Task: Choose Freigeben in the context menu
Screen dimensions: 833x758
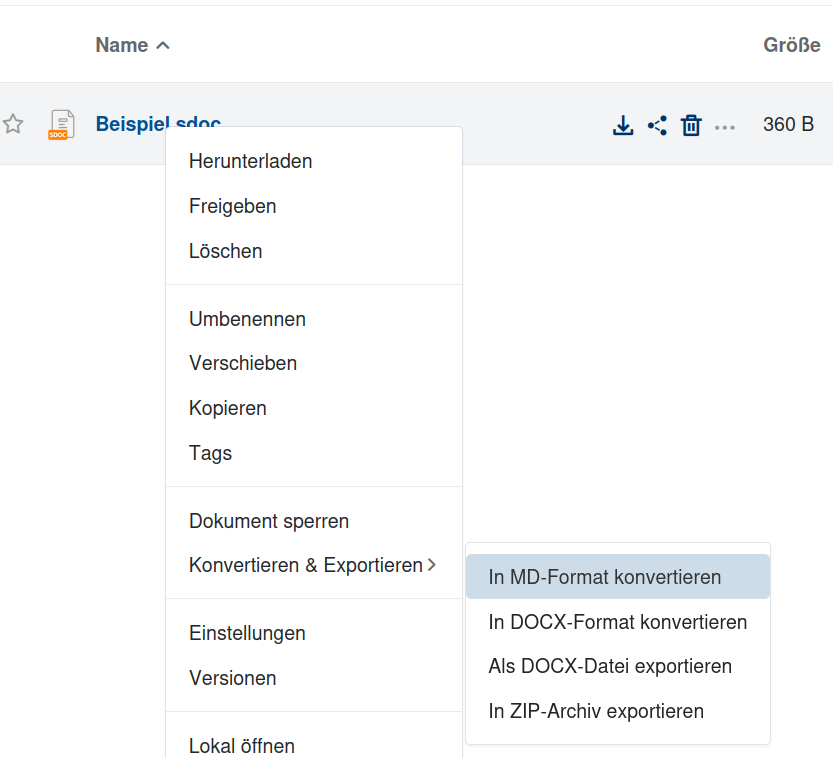Action: [x=232, y=206]
